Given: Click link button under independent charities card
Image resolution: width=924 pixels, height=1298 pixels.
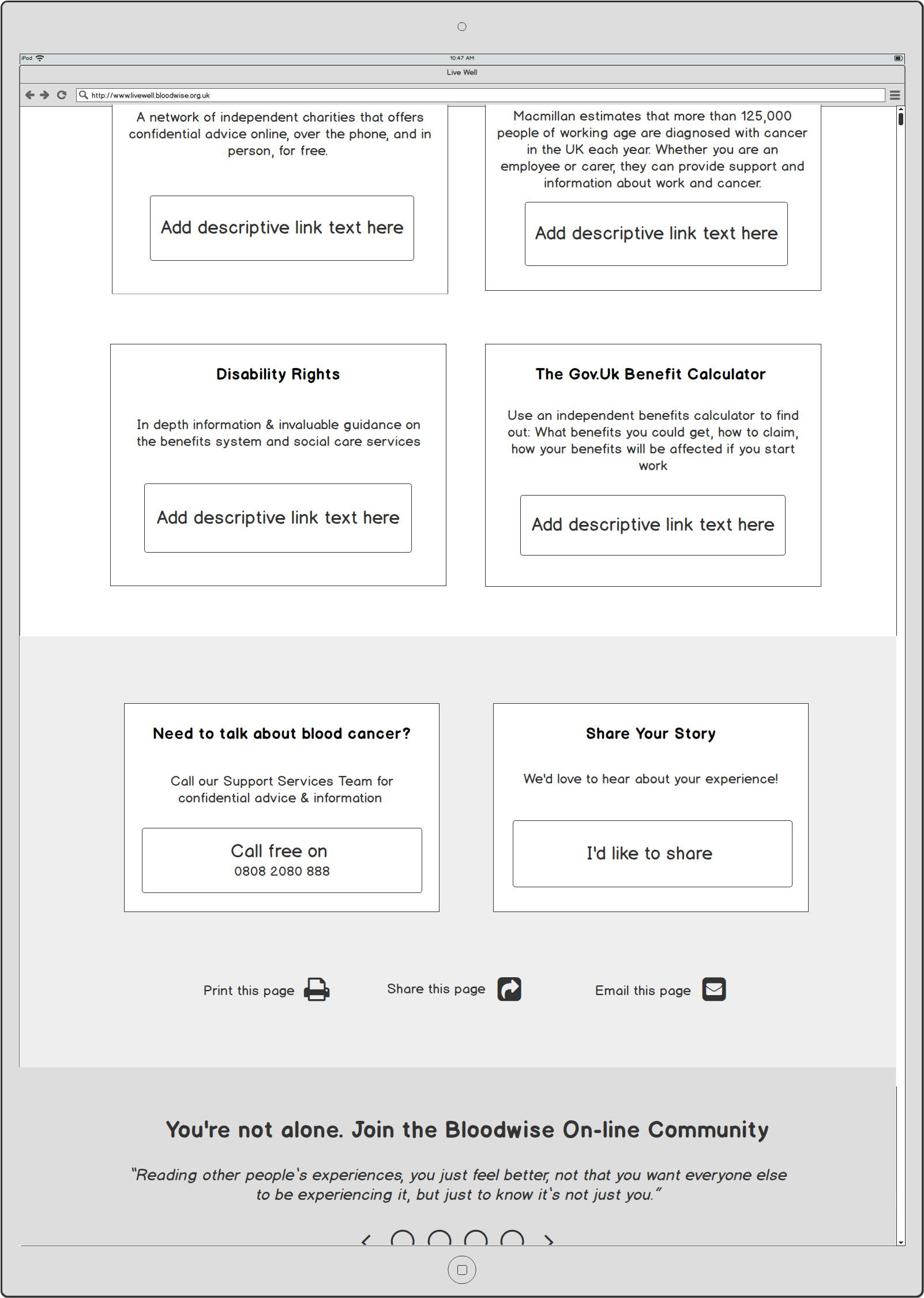Looking at the screenshot, I should (x=282, y=228).
